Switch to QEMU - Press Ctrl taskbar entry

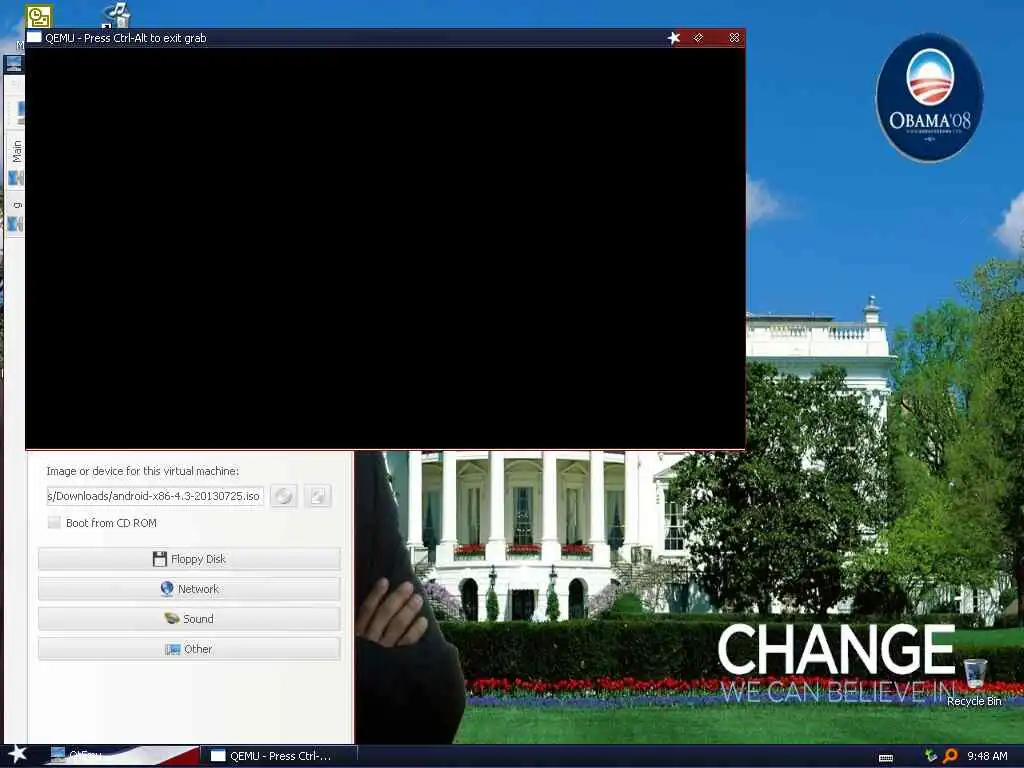[x=278, y=756]
